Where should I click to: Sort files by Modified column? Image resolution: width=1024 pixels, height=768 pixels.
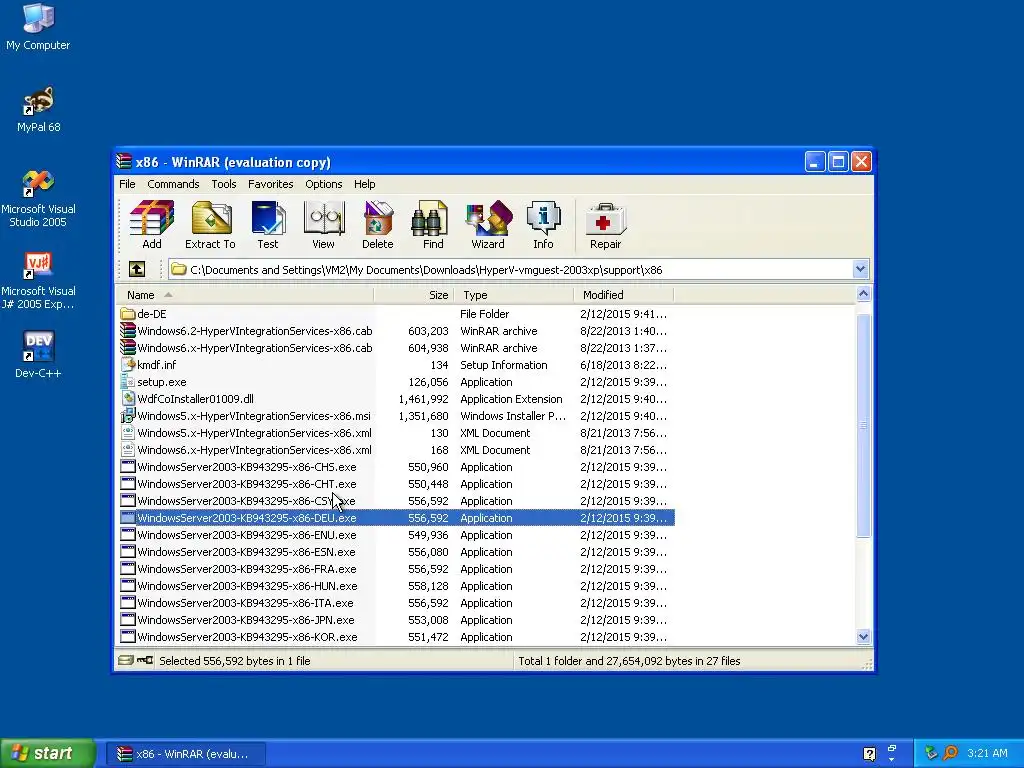[624, 295]
